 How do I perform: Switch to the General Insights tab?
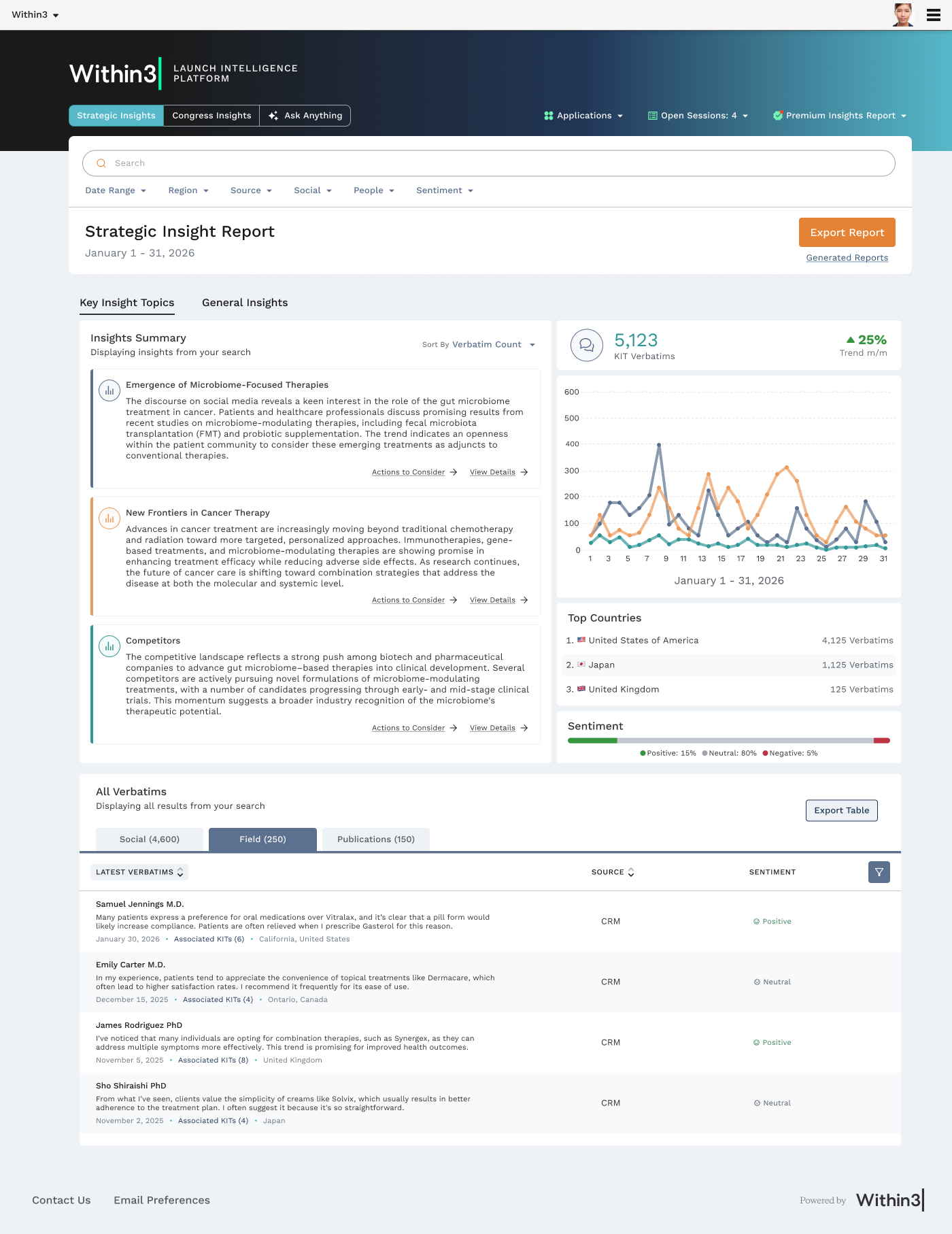pyautogui.click(x=245, y=303)
